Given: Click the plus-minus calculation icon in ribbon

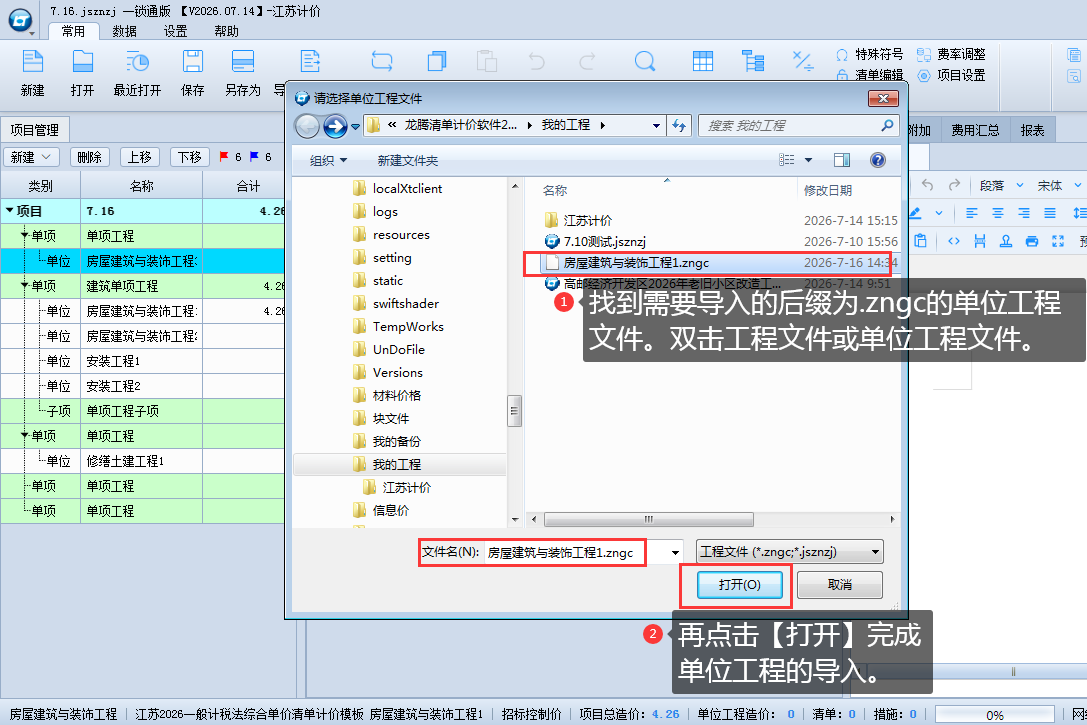Looking at the screenshot, I should [803, 61].
